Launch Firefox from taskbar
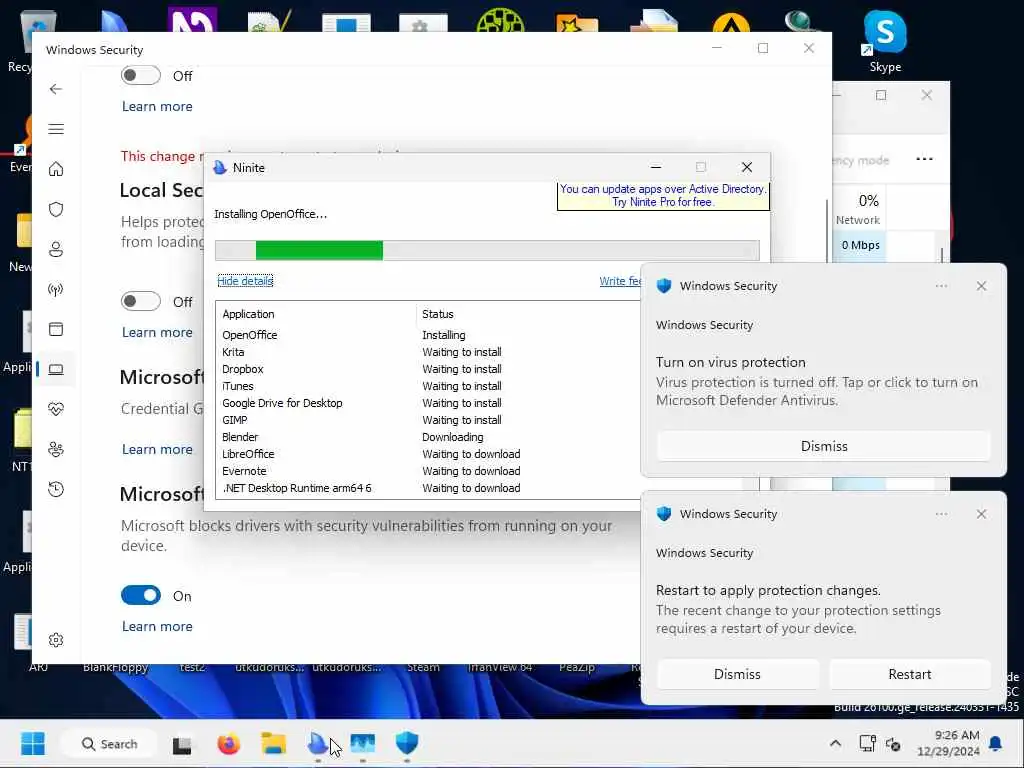Image resolution: width=1024 pixels, height=768 pixels. (x=229, y=743)
